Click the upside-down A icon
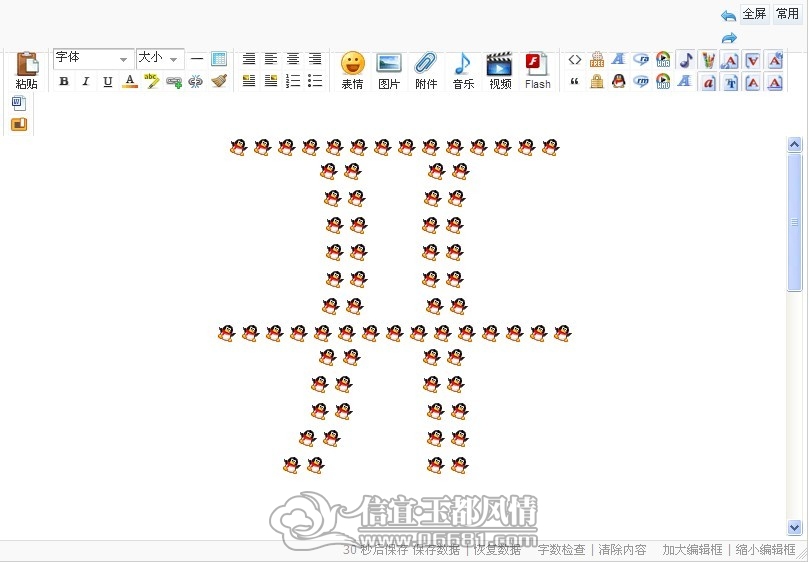The image size is (809, 562). coord(752,61)
